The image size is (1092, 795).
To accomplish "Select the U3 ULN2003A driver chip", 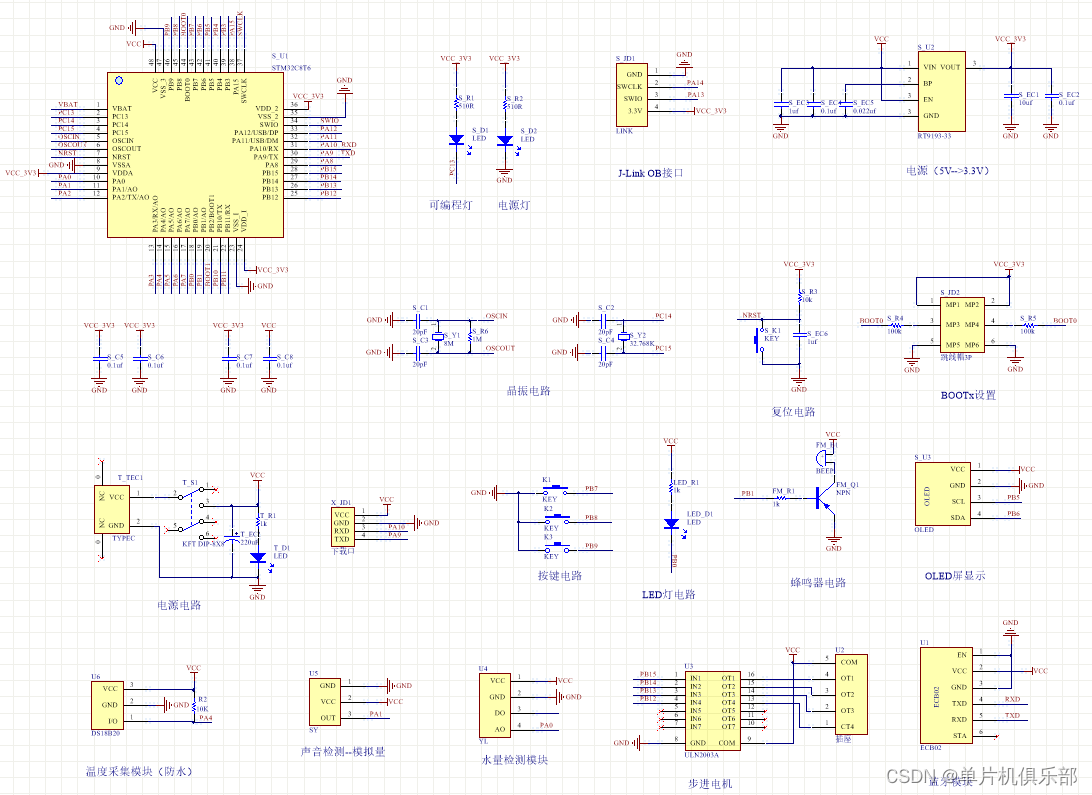I will 712,711.
